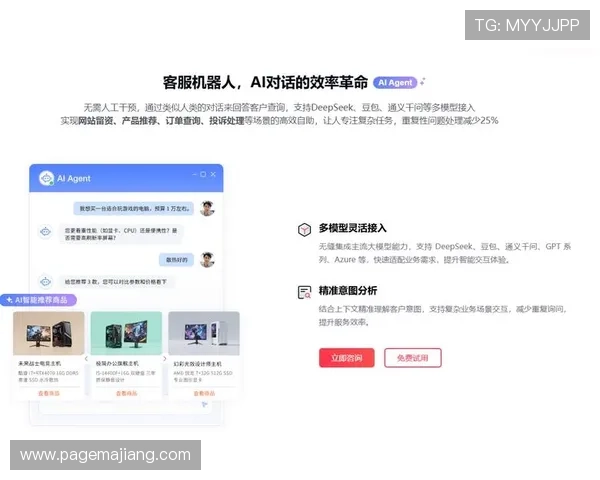Screen dimensions: 600x480
Task: Open 查看商品 link on first product card
Action: coord(49,393)
